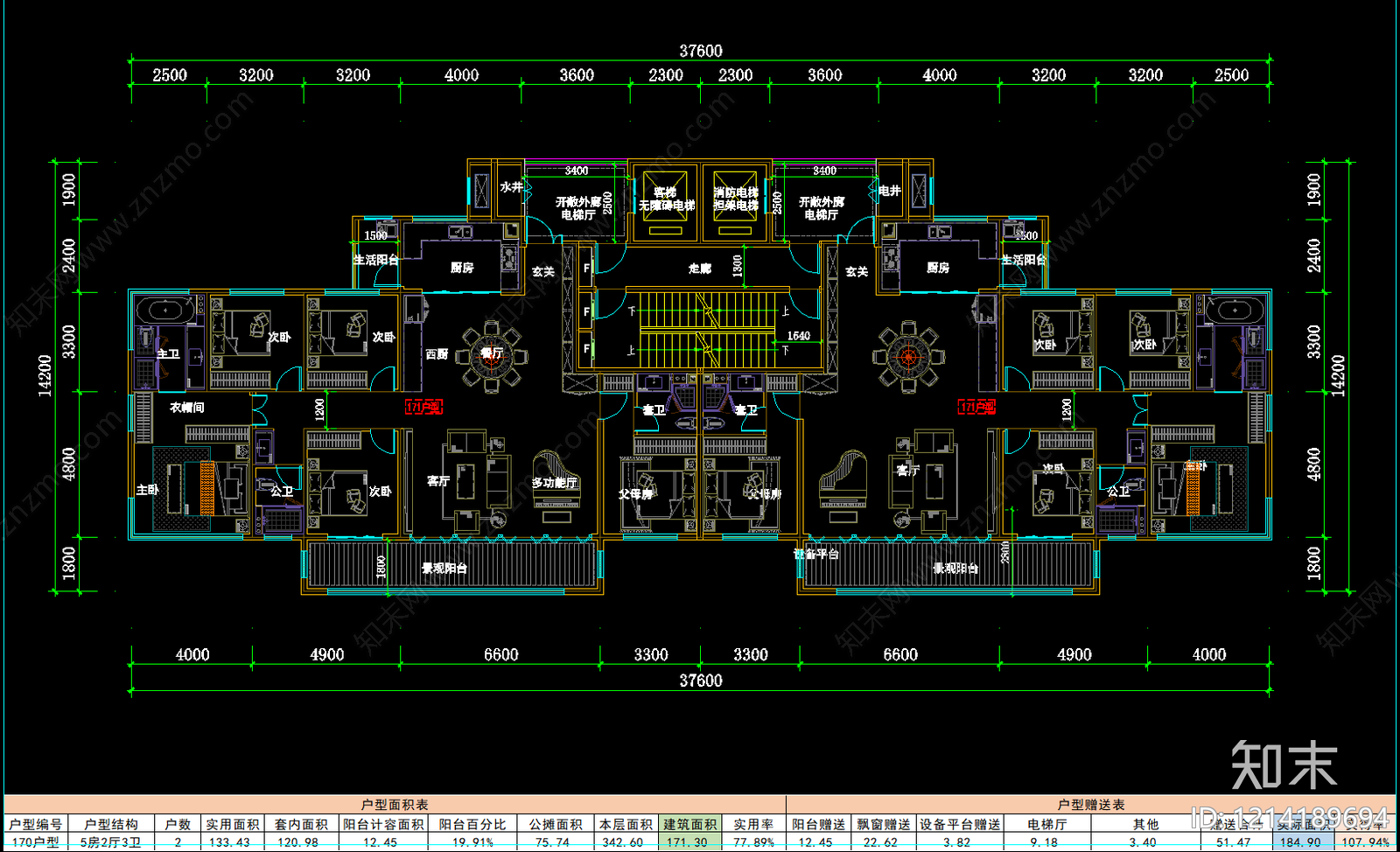
Task: Click the 107.94% value cell
Action: coord(1366,842)
